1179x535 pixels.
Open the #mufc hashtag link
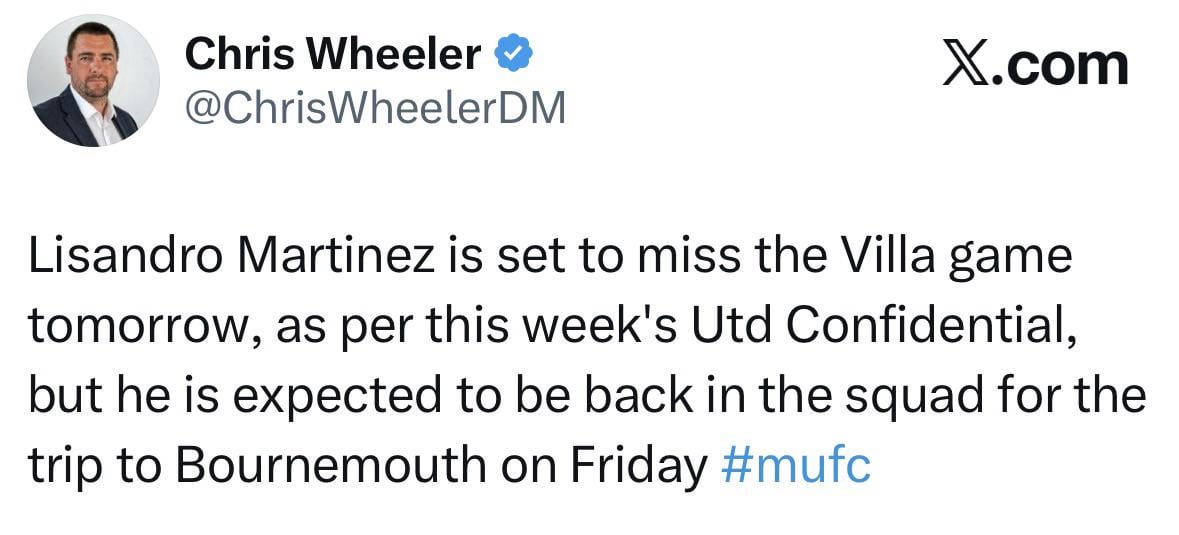795,465
